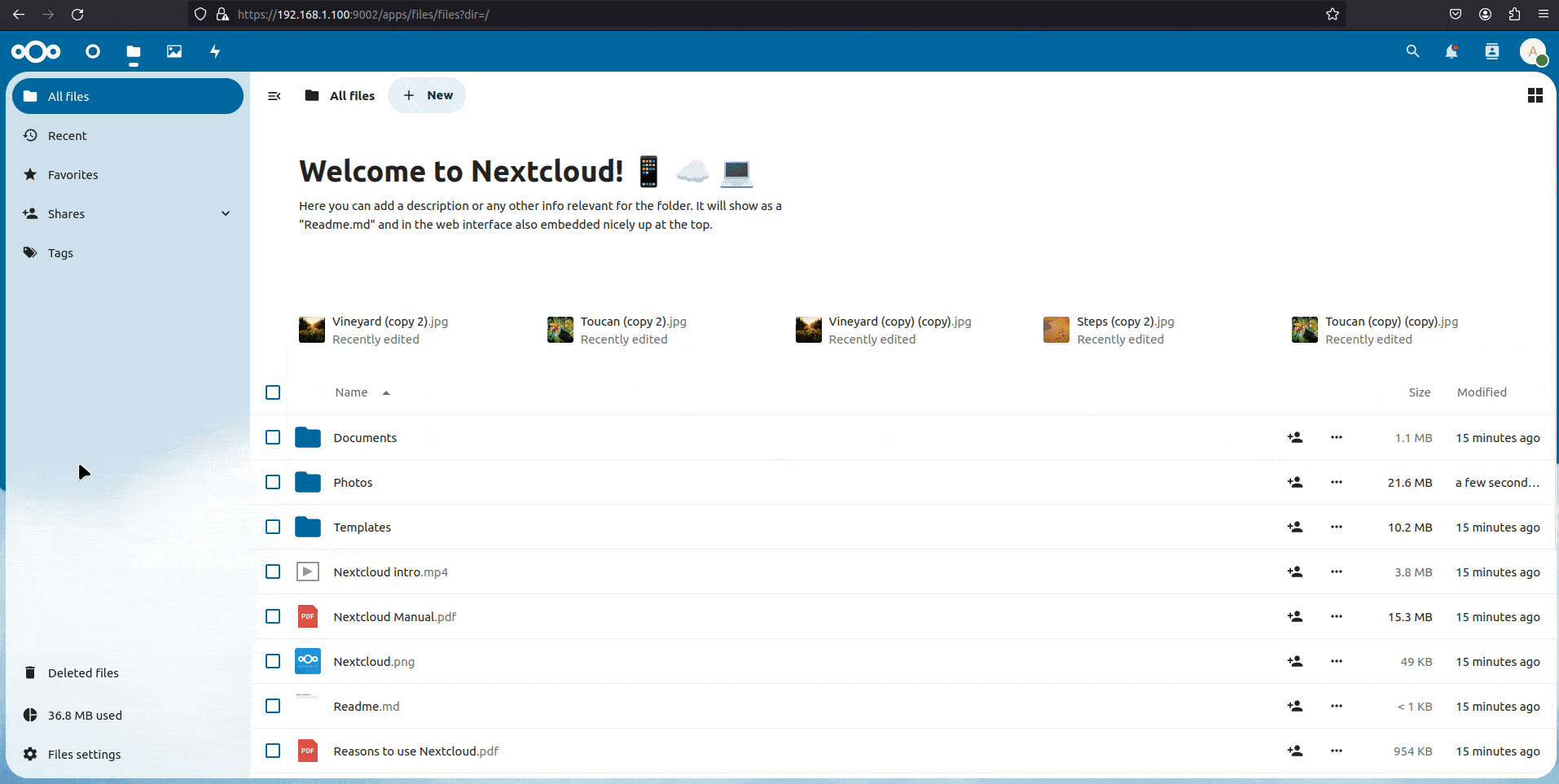Share Readme.md file

pos(1295,706)
